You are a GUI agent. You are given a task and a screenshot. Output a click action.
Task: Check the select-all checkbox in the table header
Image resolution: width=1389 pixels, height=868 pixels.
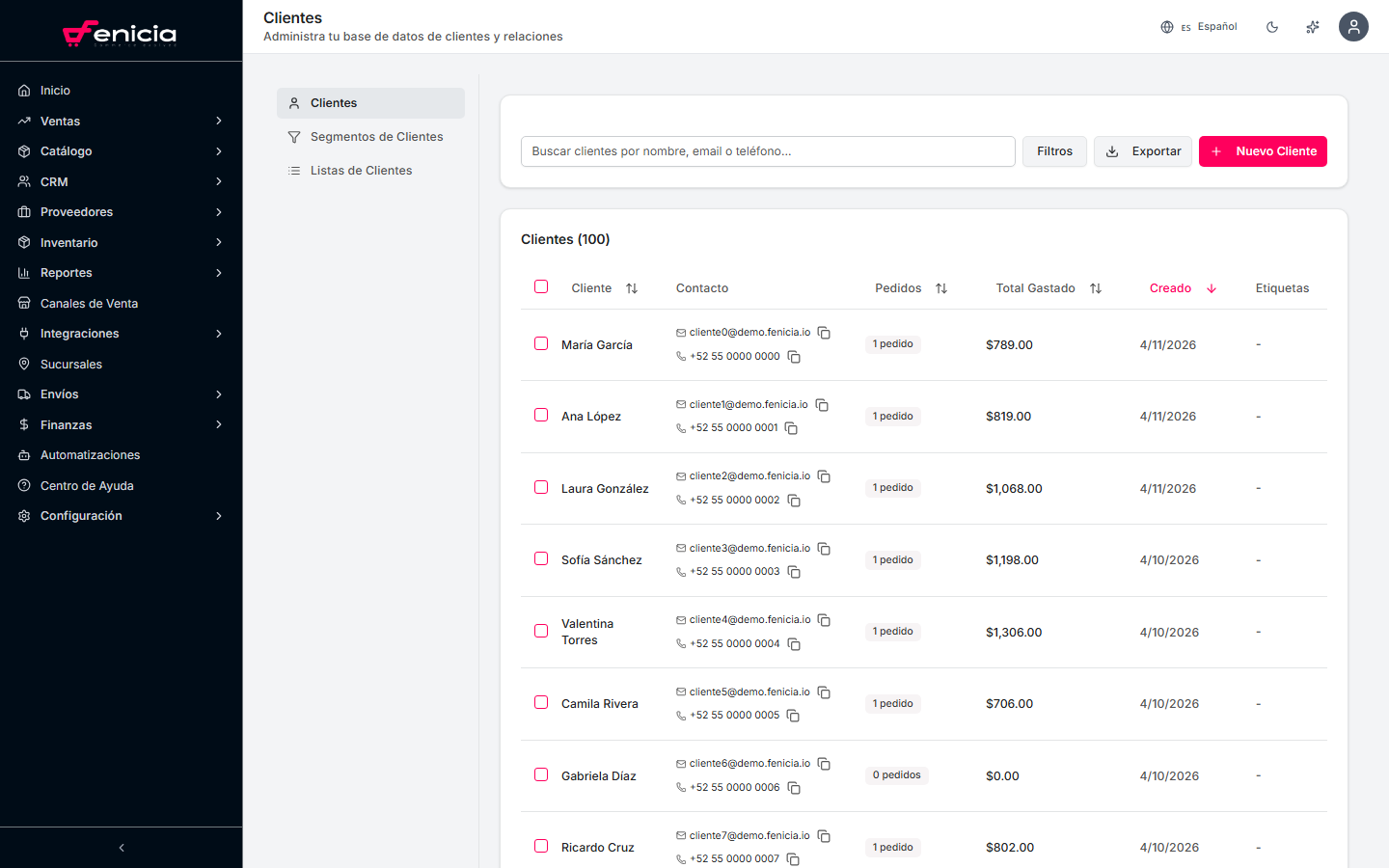coord(540,286)
